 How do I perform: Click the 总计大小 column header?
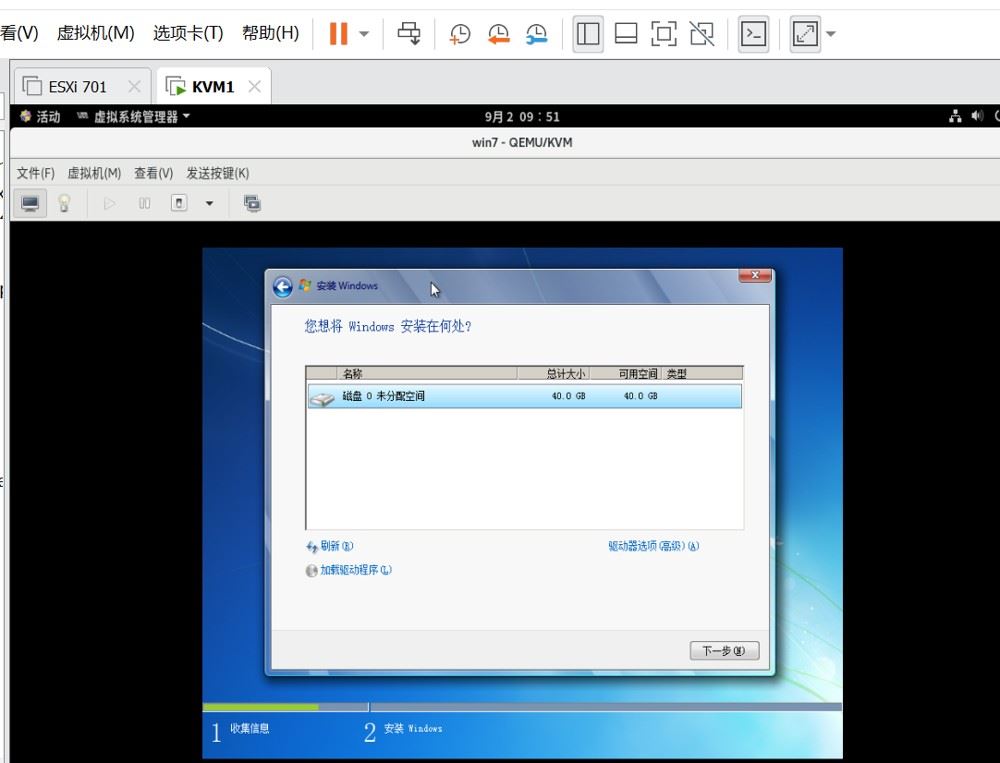[x=553, y=374]
